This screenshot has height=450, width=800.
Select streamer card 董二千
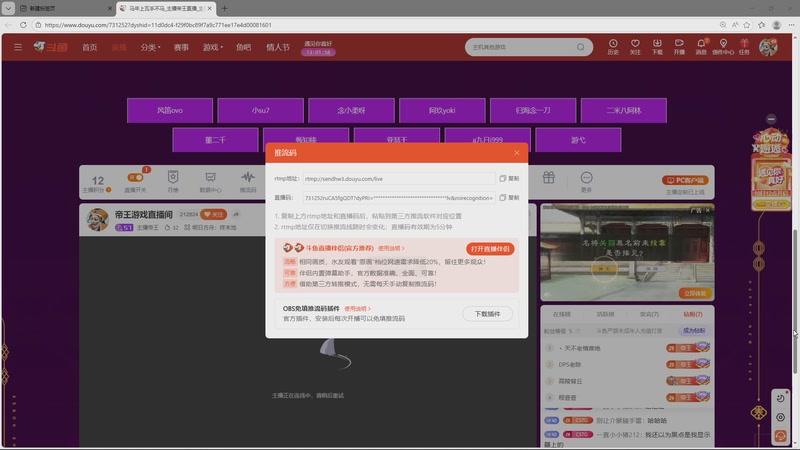pos(215,140)
